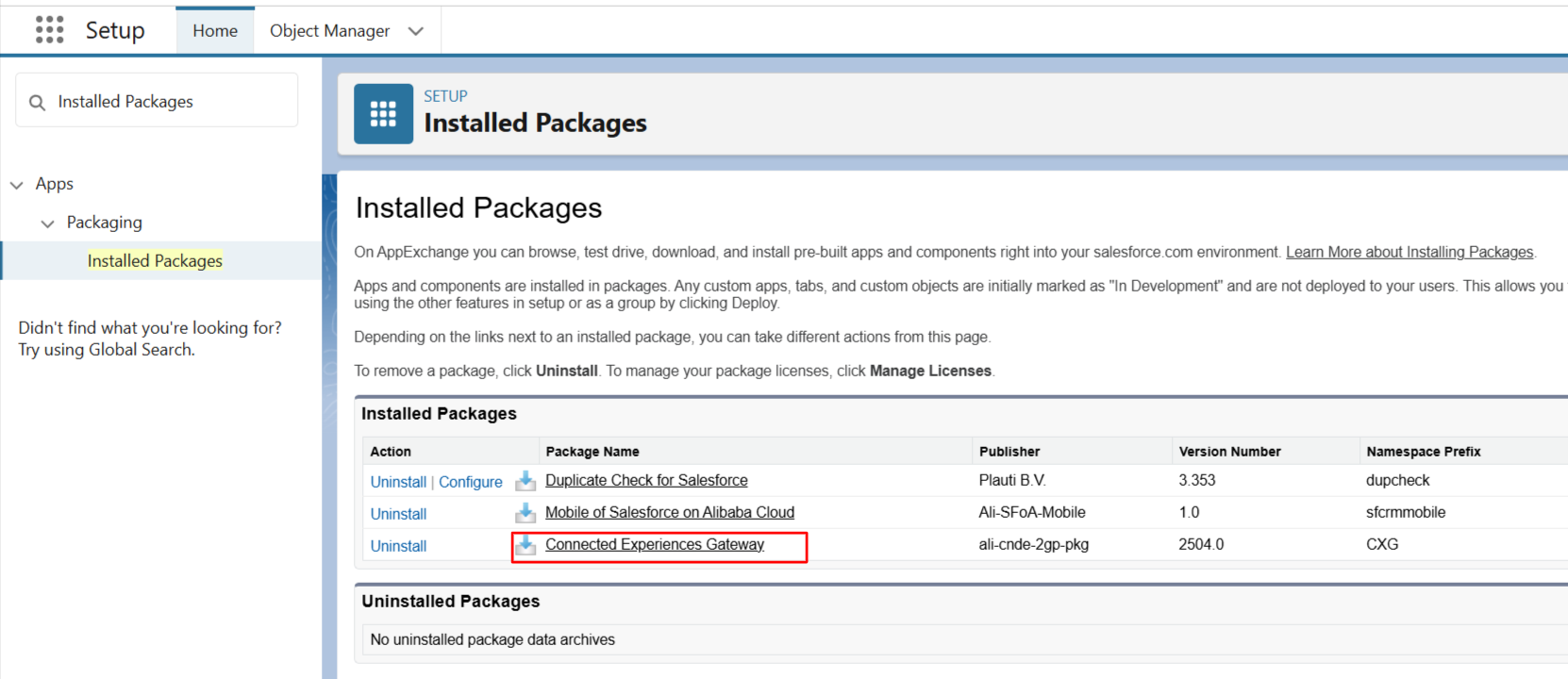This screenshot has width=1568, height=679.
Task: Open Mobile of Salesforce on Alibaba Cloud link
Action: point(670,512)
